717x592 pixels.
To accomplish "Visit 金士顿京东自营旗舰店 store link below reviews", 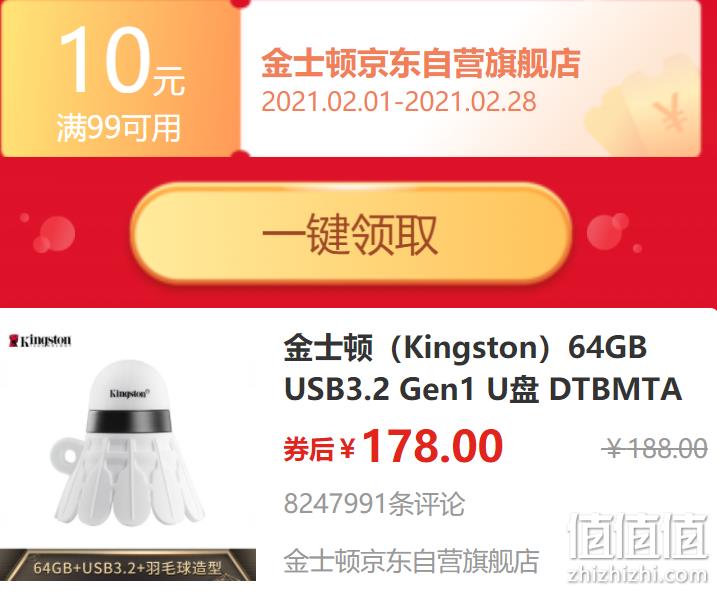I will pyautogui.click(x=411, y=561).
